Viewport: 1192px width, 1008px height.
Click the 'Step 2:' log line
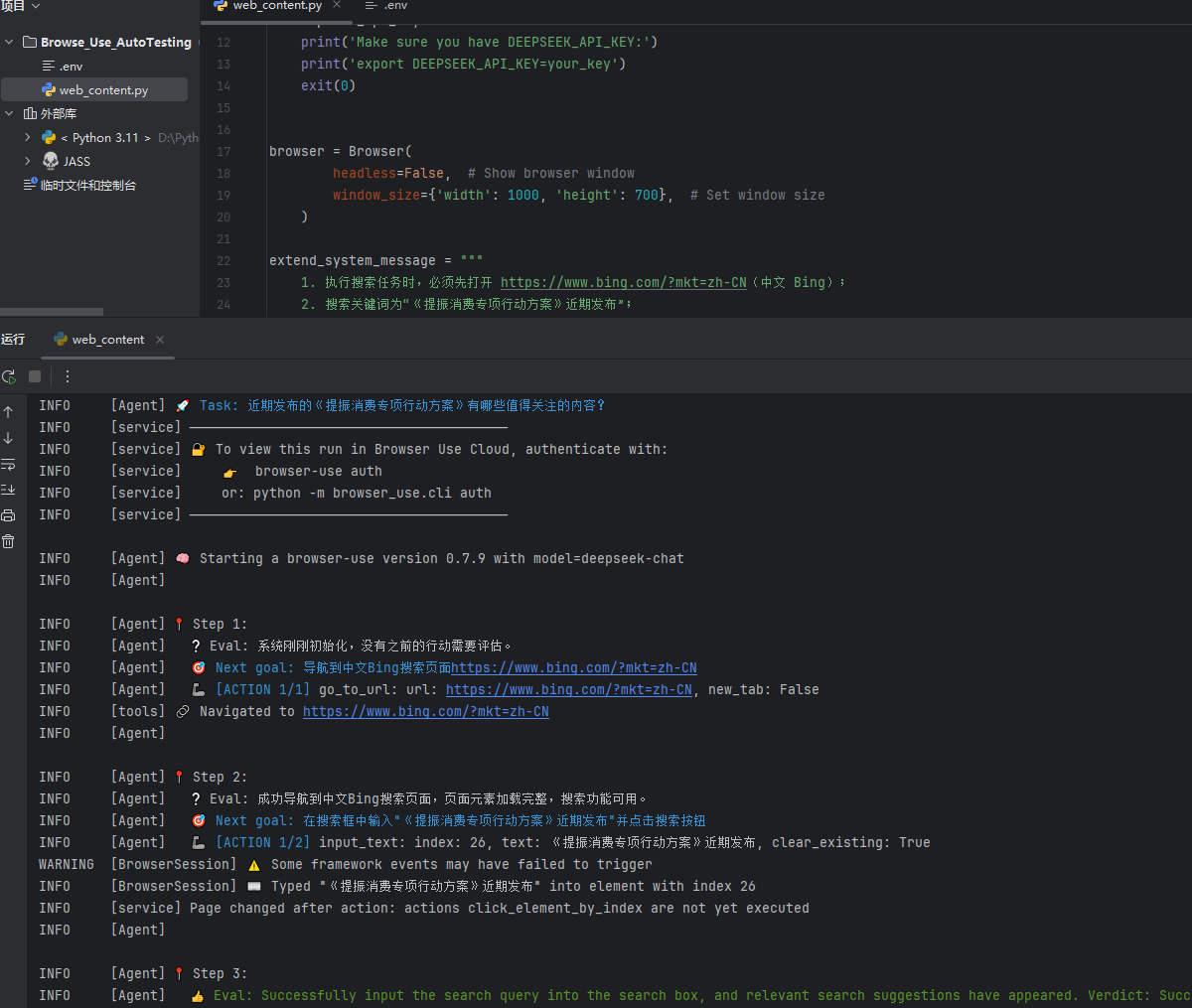click(x=220, y=778)
